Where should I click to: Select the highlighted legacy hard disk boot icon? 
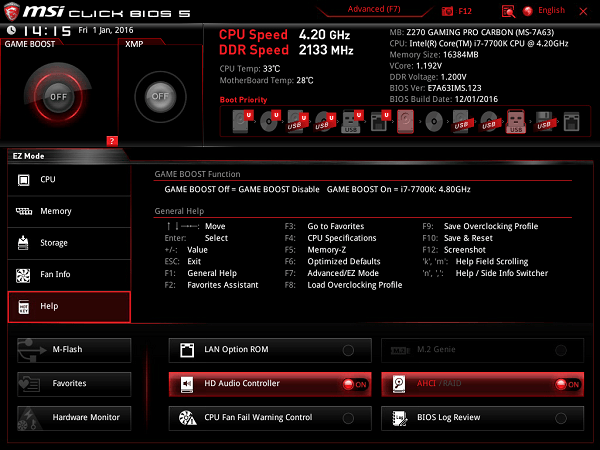tap(405, 121)
